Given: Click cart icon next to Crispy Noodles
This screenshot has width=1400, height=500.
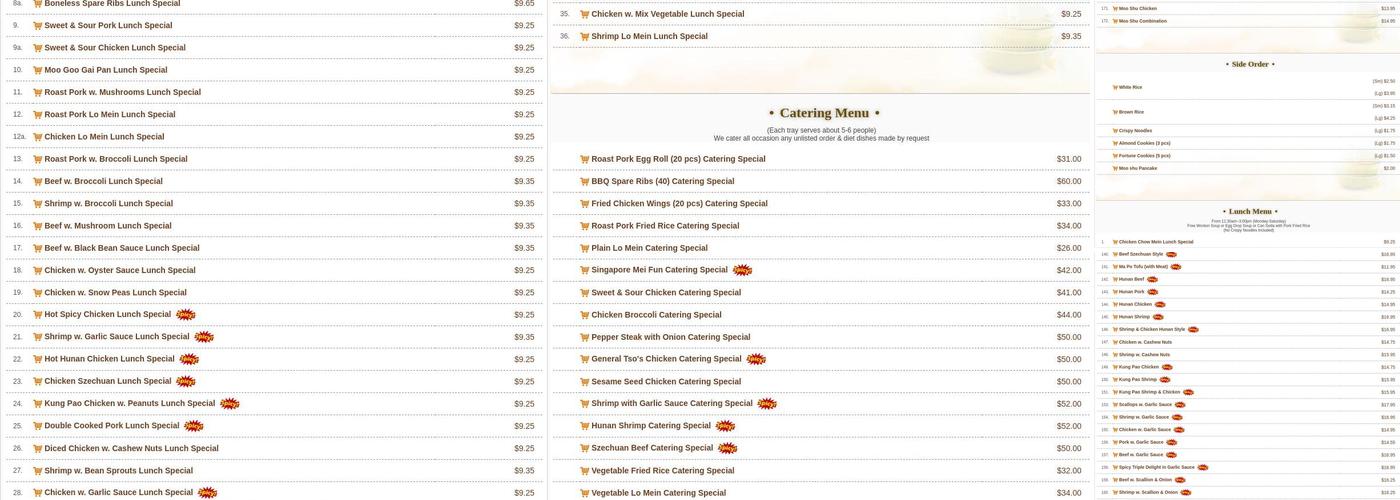Looking at the screenshot, I should (1115, 130).
